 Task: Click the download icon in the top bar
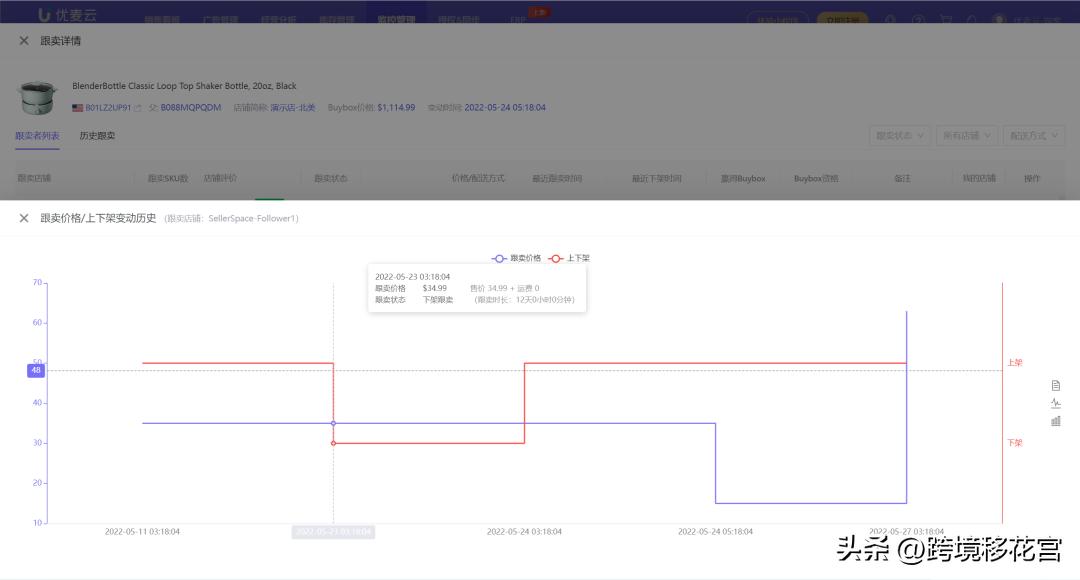(890, 18)
